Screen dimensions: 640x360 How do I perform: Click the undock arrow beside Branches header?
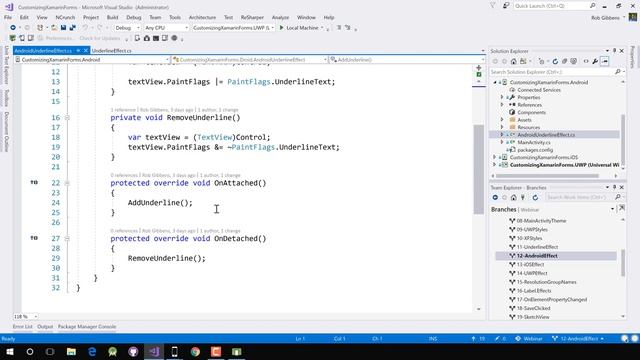click(x=622, y=209)
